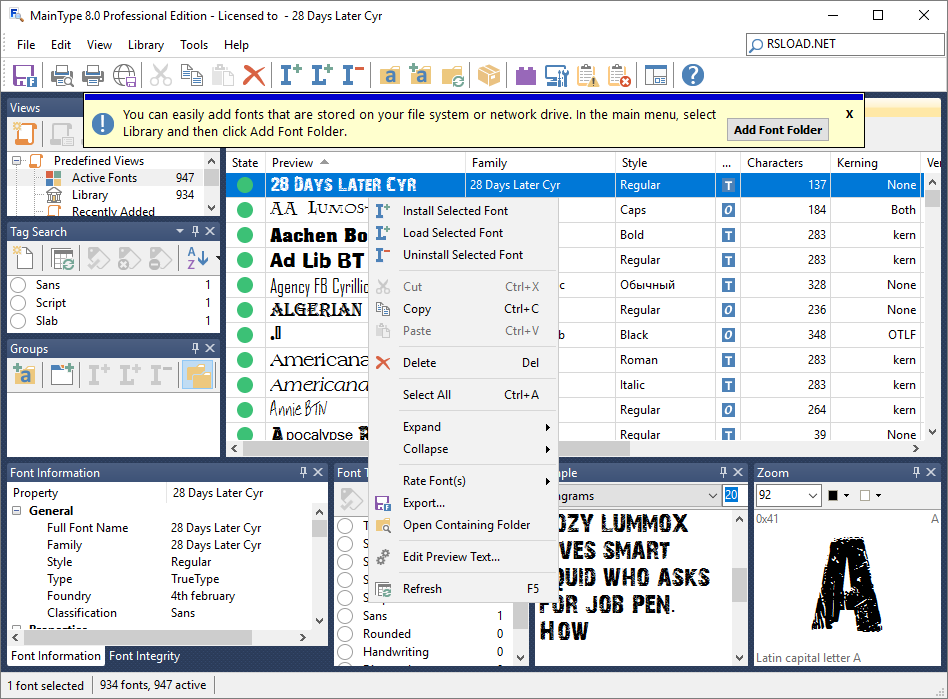The image size is (948, 699).
Task: Click the globe web toolbar icon
Action: [125, 76]
